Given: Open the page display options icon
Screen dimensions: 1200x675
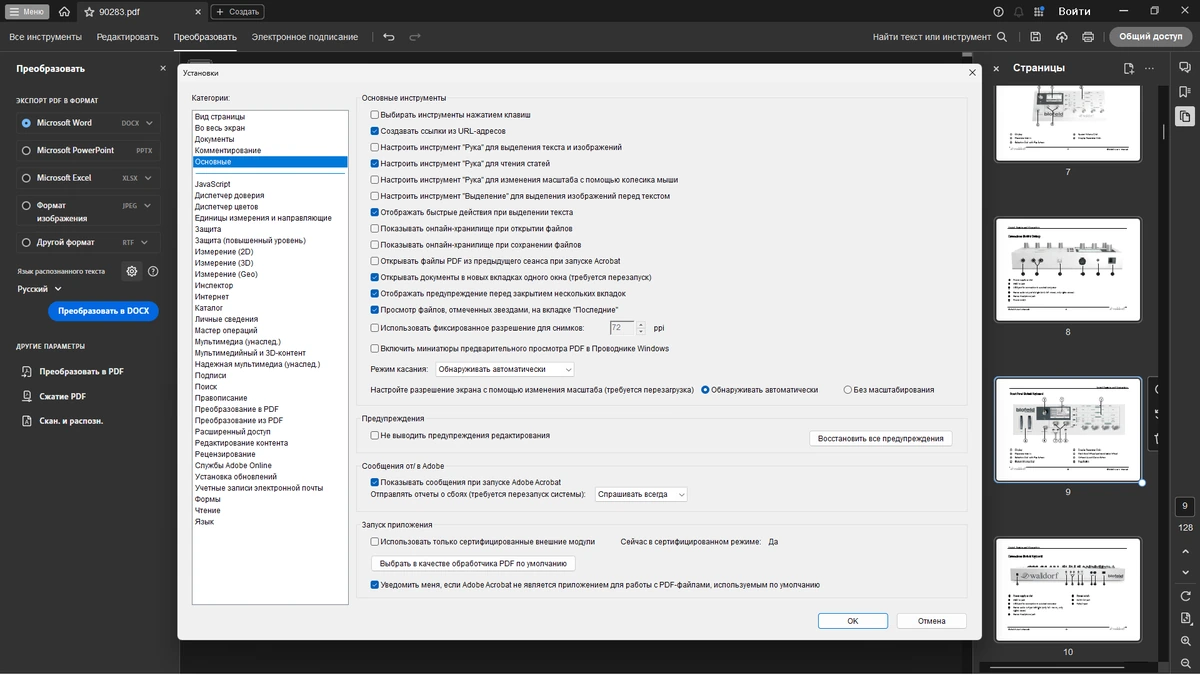Looking at the screenshot, I should tap(1185, 618).
